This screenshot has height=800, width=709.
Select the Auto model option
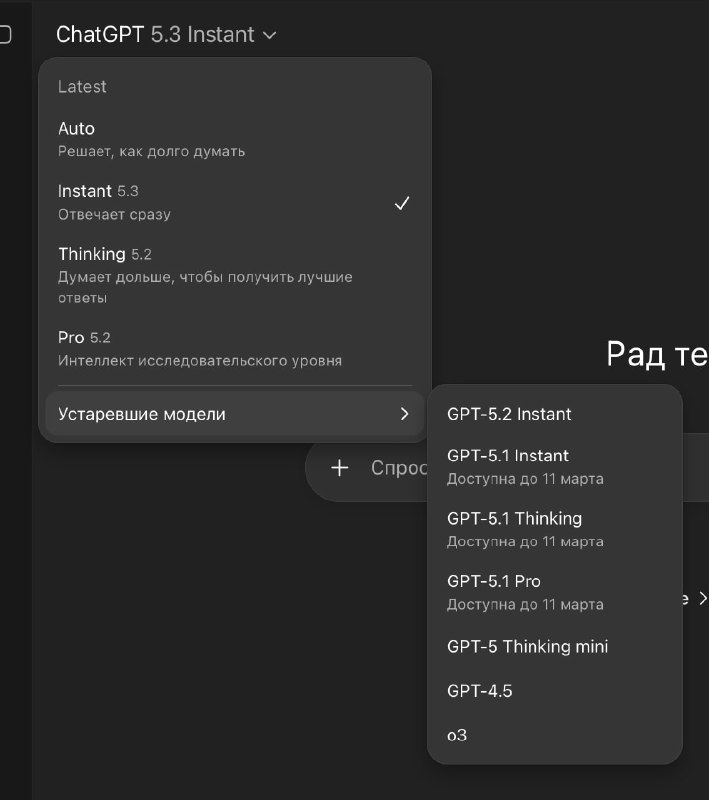pyautogui.click(x=150, y=139)
